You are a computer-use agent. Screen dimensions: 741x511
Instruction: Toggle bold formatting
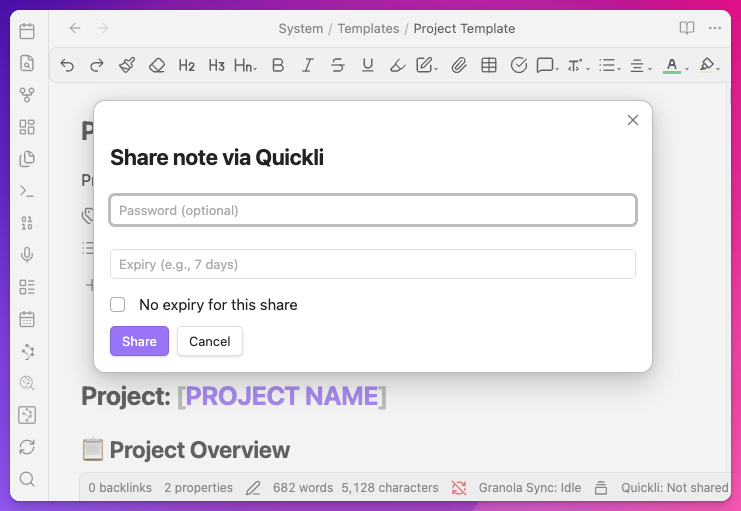click(278, 65)
